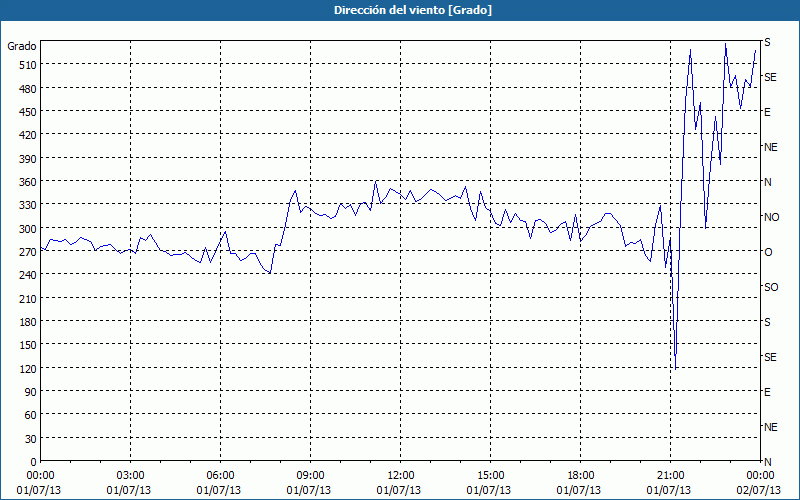Select the 18:00 time axis label
This screenshot has height=500, width=800.
[x=581, y=476]
